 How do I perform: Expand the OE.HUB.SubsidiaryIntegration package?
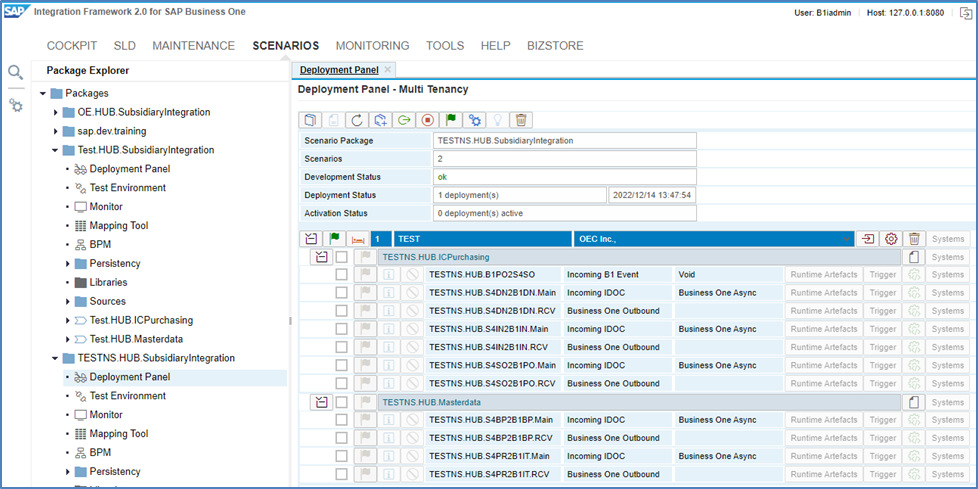56,112
